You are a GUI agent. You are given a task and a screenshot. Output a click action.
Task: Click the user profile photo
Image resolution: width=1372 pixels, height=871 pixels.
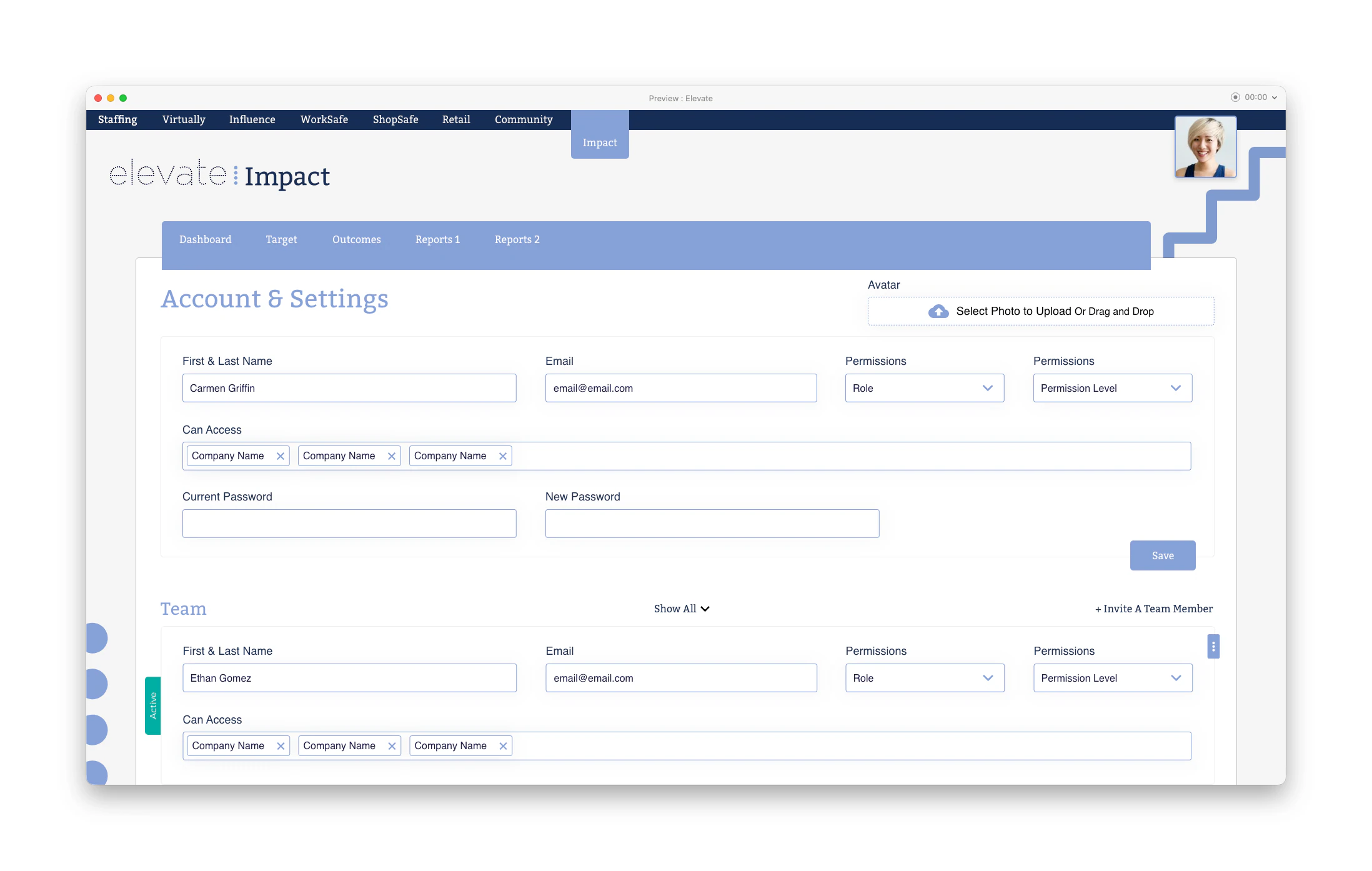tap(1205, 147)
